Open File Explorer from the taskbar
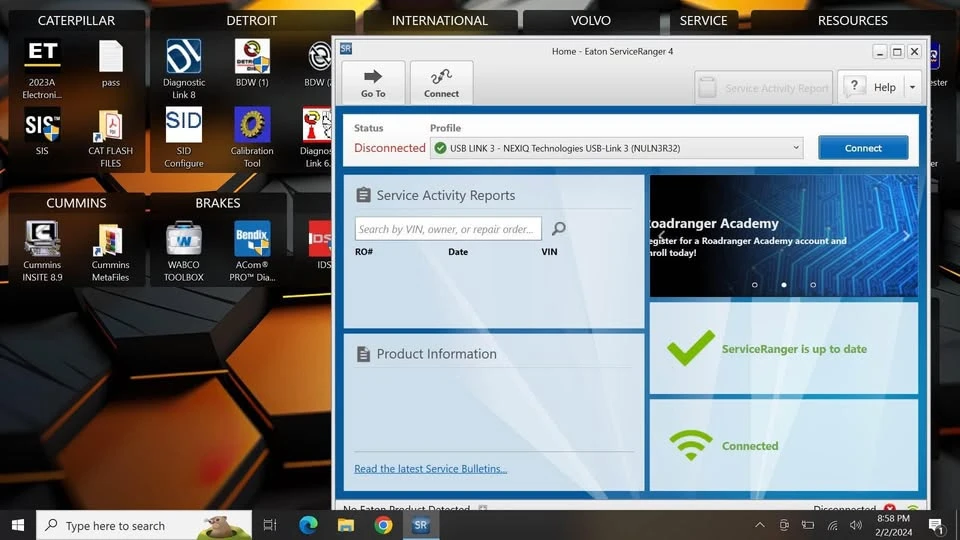 (x=346, y=525)
